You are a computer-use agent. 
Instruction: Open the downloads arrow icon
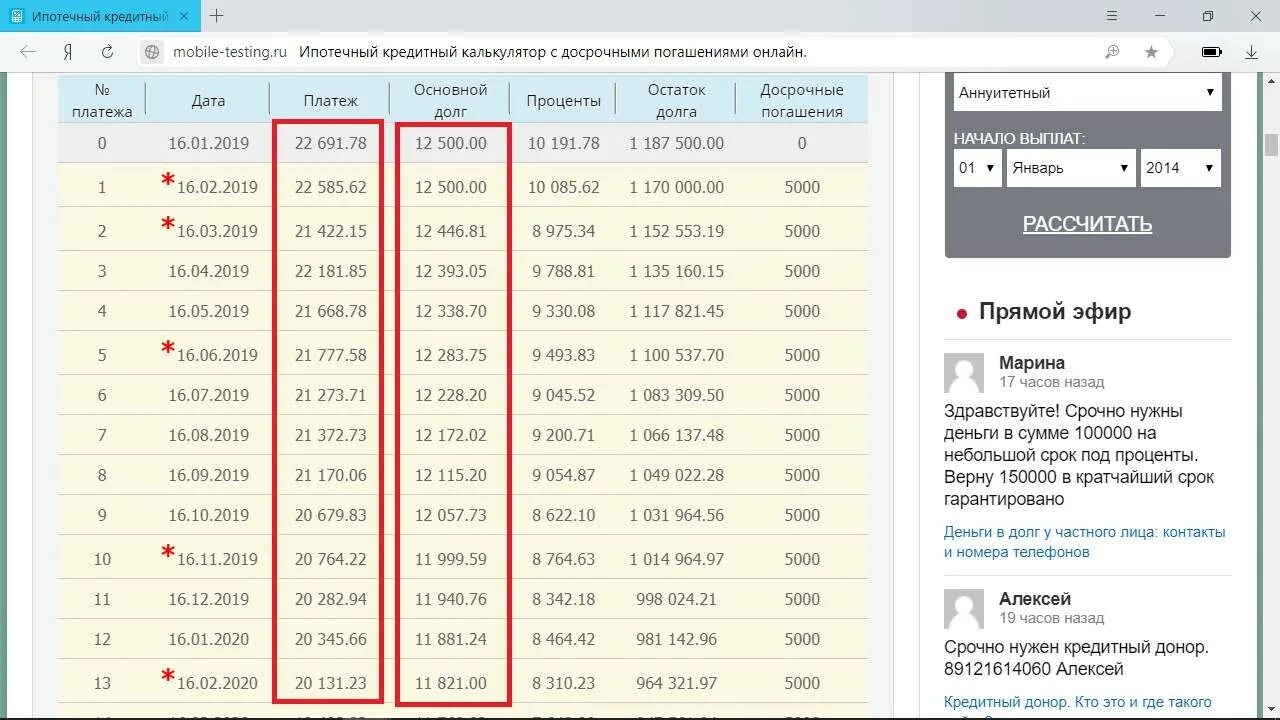(1251, 52)
